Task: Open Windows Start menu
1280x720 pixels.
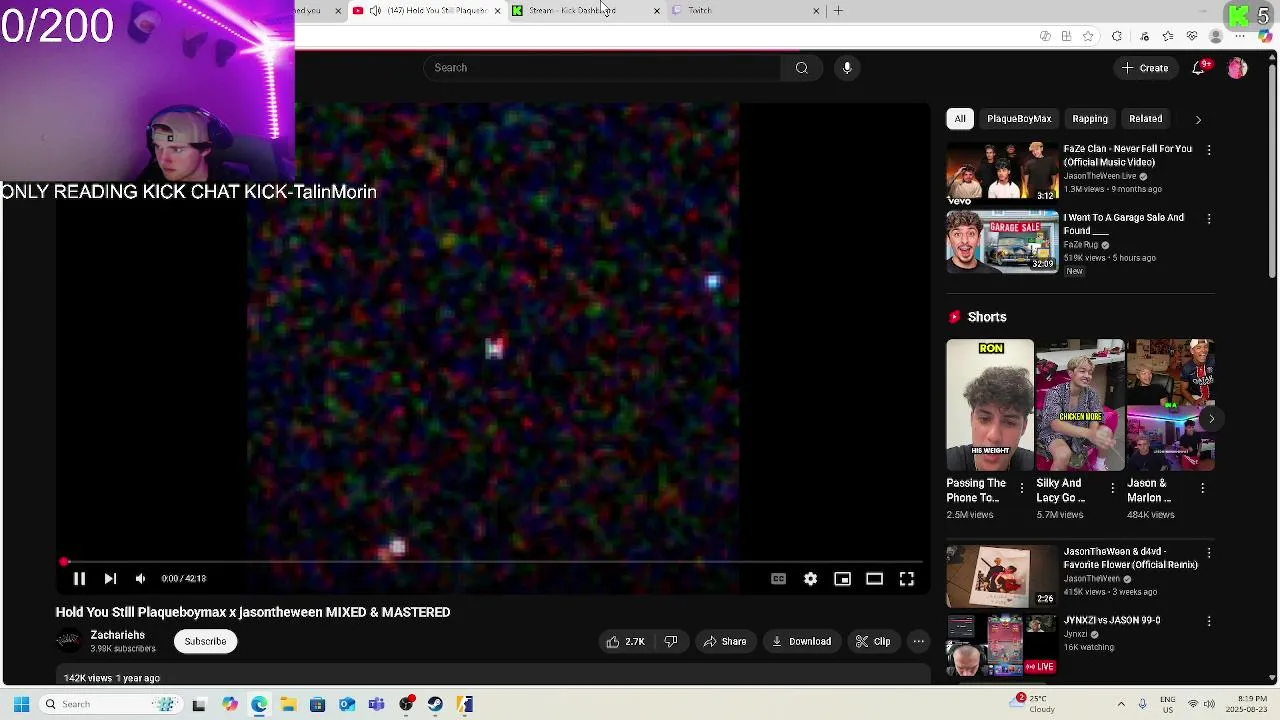Action: 21,704
